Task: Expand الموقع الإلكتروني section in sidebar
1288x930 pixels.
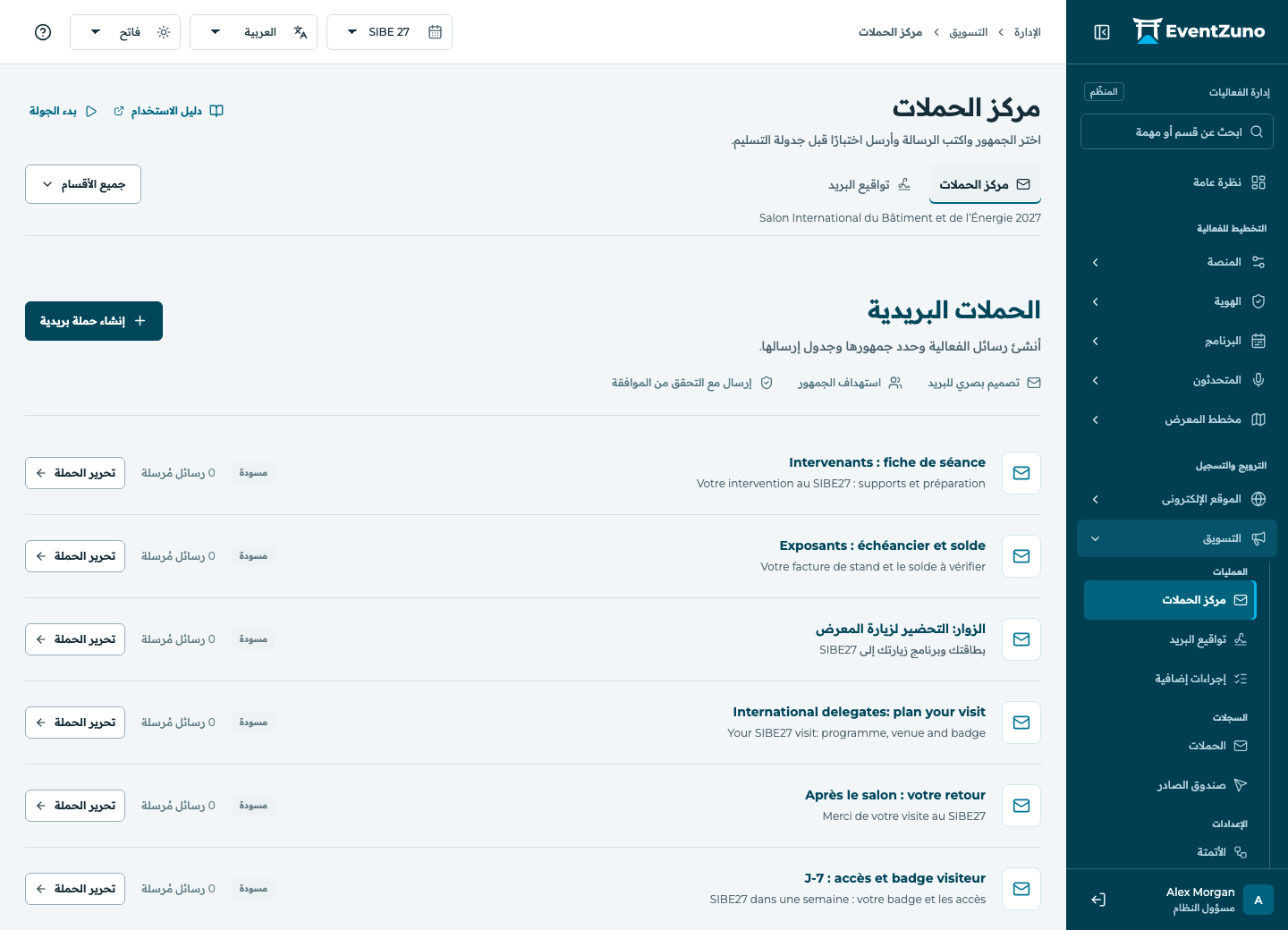Action: [x=1177, y=499]
